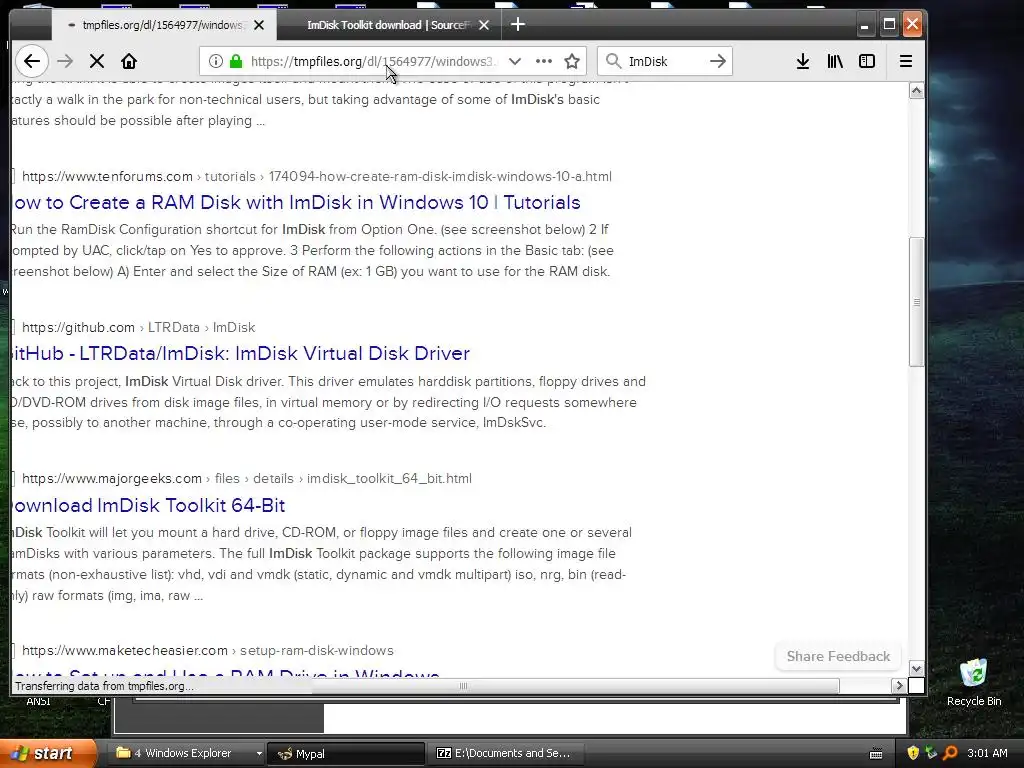Open the browser home page
Viewport: 1024px width, 768px height.
pyautogui.click(x=129, y=61)
